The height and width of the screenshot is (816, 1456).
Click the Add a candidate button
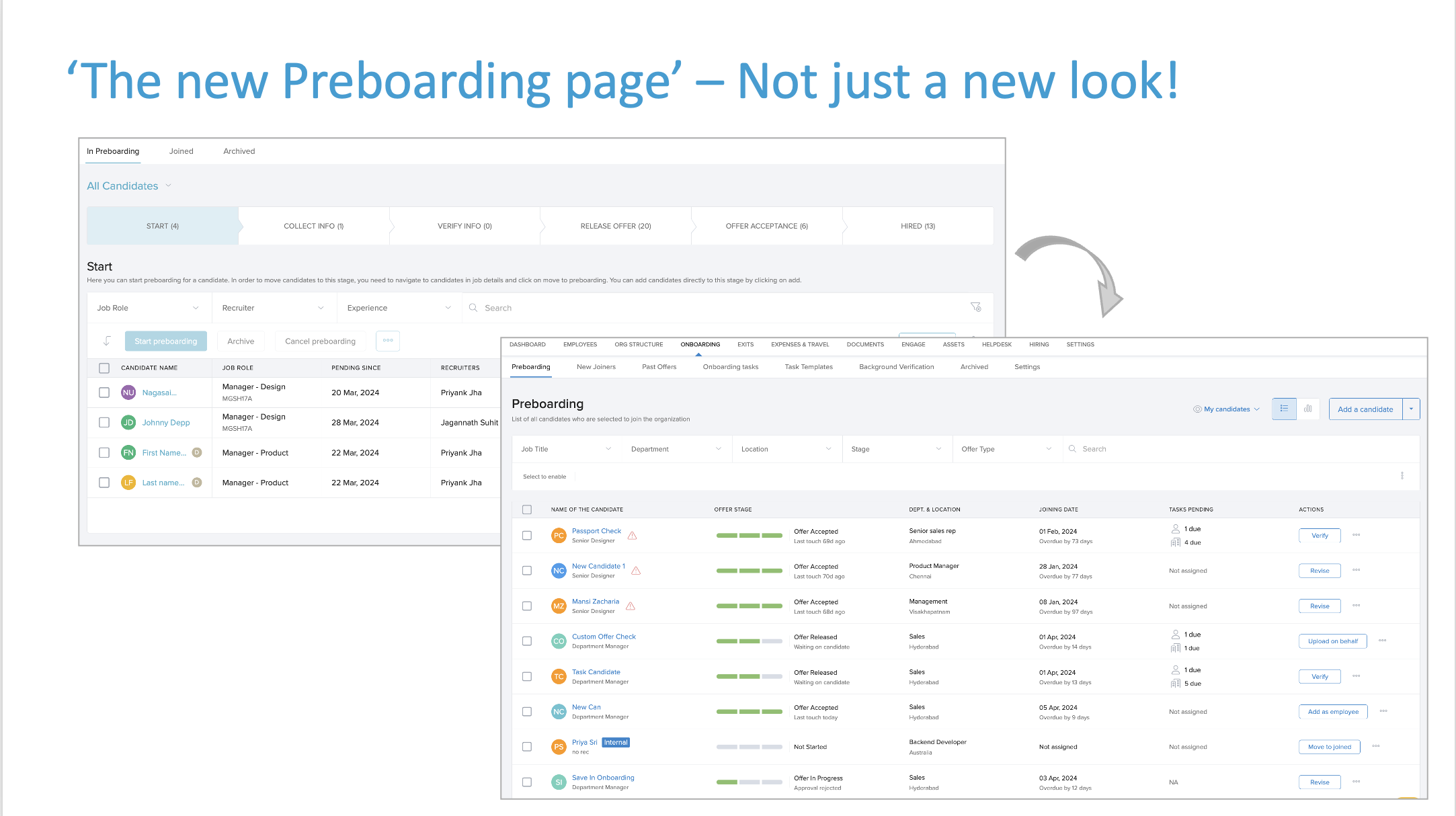coord(1365,409)
